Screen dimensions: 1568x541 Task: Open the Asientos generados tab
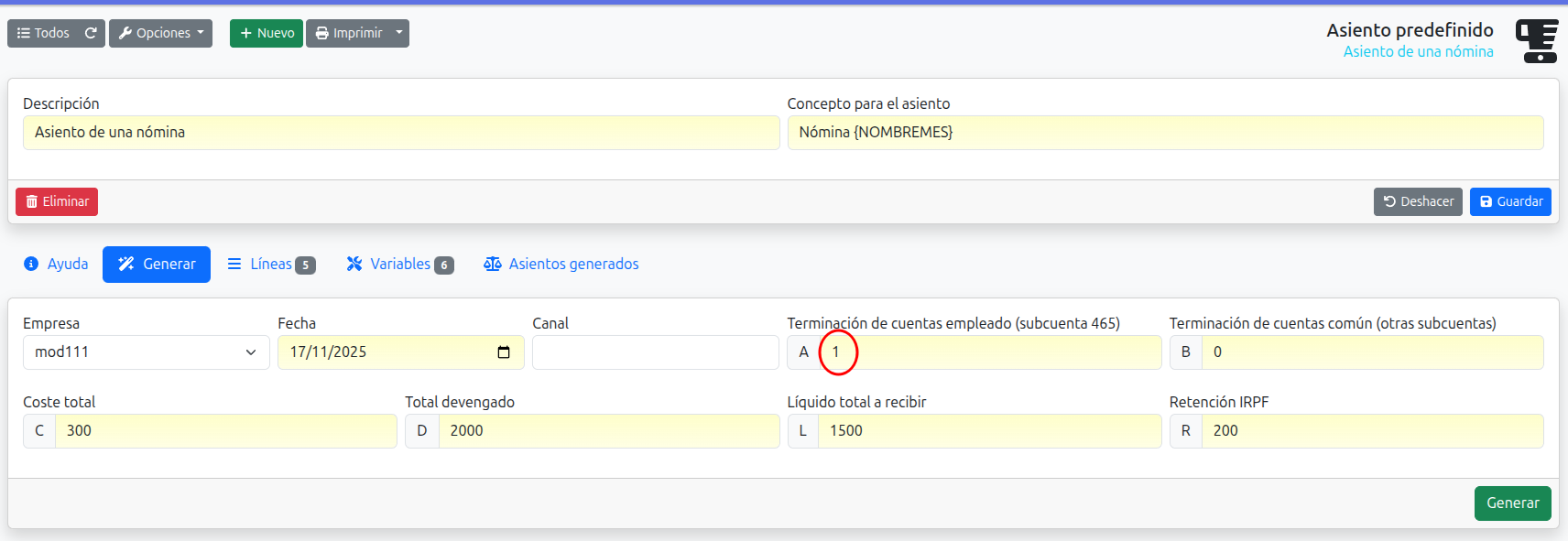561,265
